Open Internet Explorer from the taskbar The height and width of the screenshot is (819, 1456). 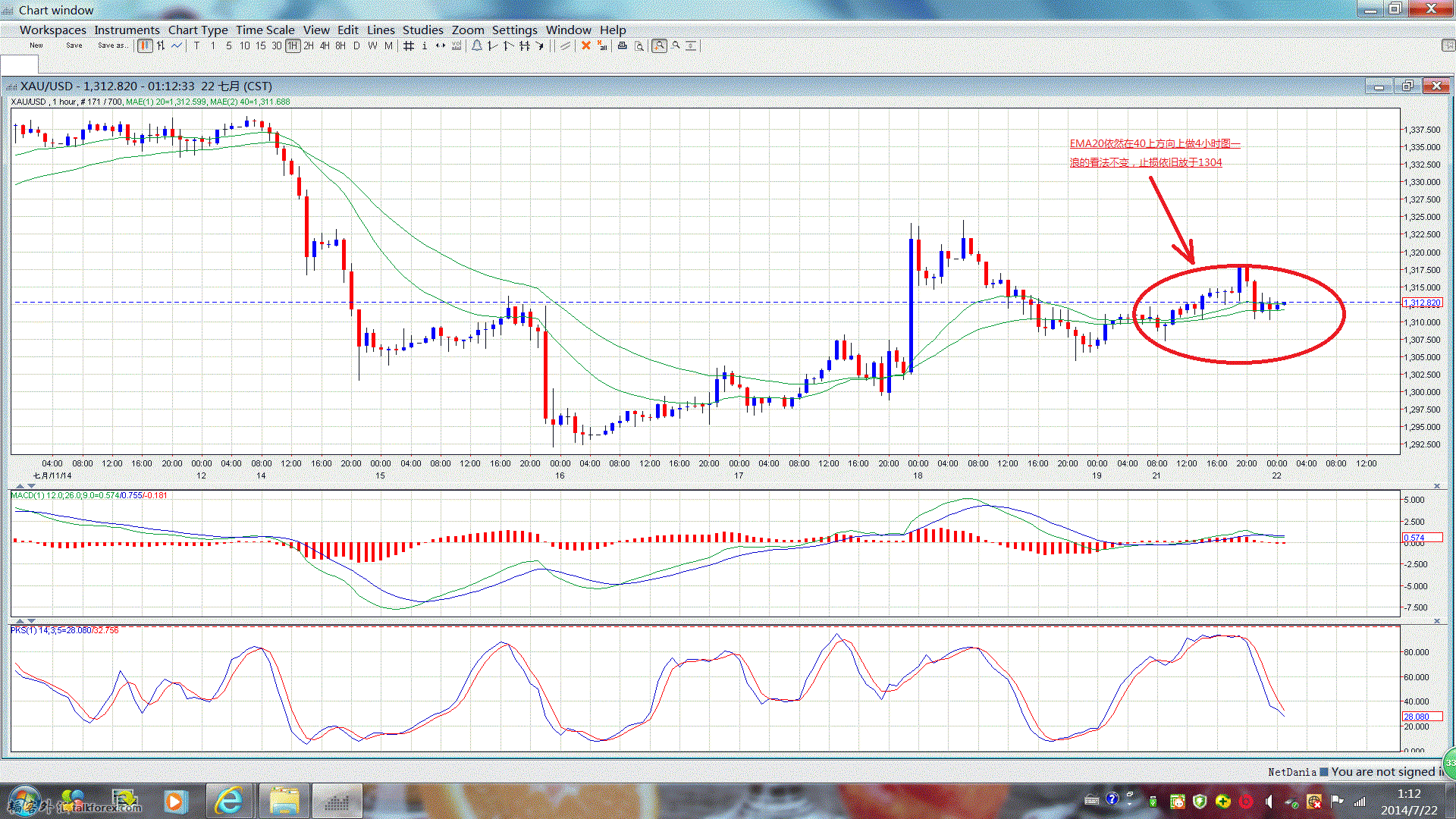(x=229, y=801)
